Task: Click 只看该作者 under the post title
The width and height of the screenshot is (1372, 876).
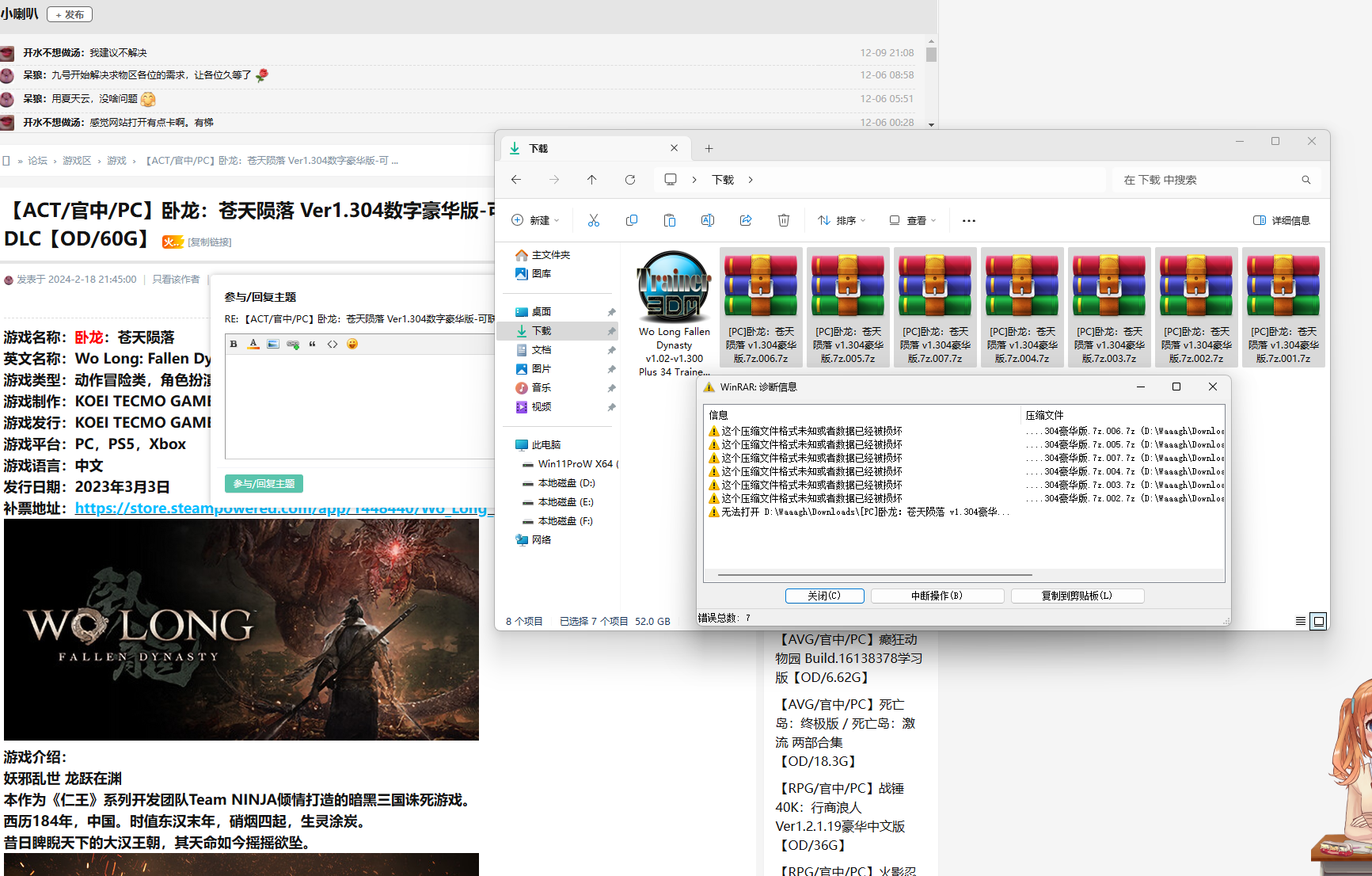Action: tap(176, 280)
